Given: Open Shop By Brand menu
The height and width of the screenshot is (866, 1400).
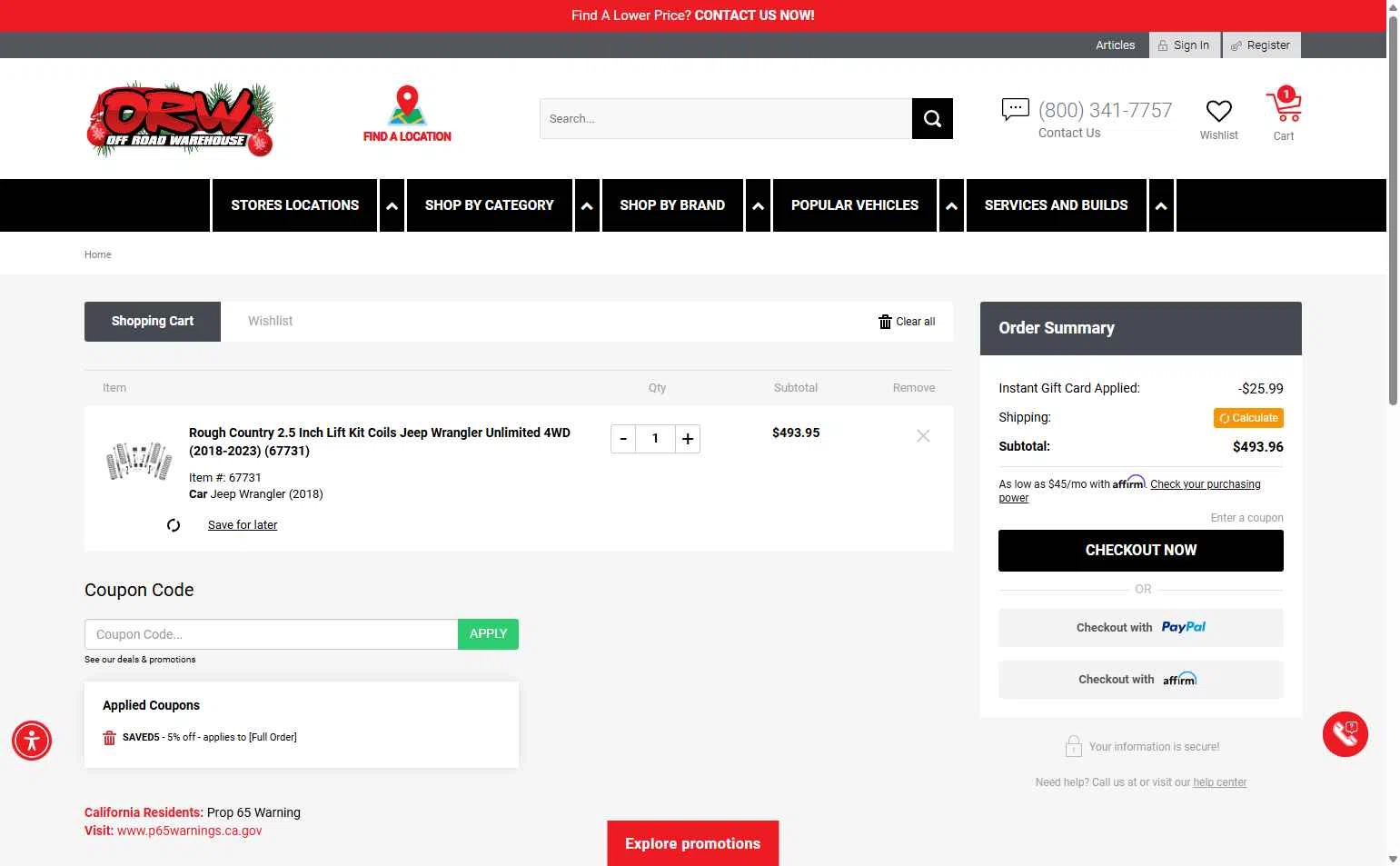Looking at the screenshot, I should 672,205.
